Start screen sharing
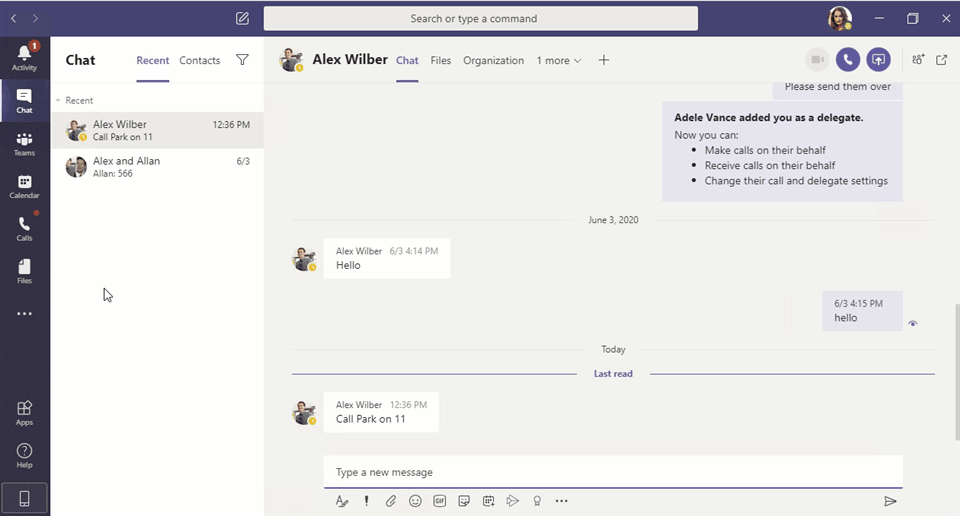 [879, 59]
